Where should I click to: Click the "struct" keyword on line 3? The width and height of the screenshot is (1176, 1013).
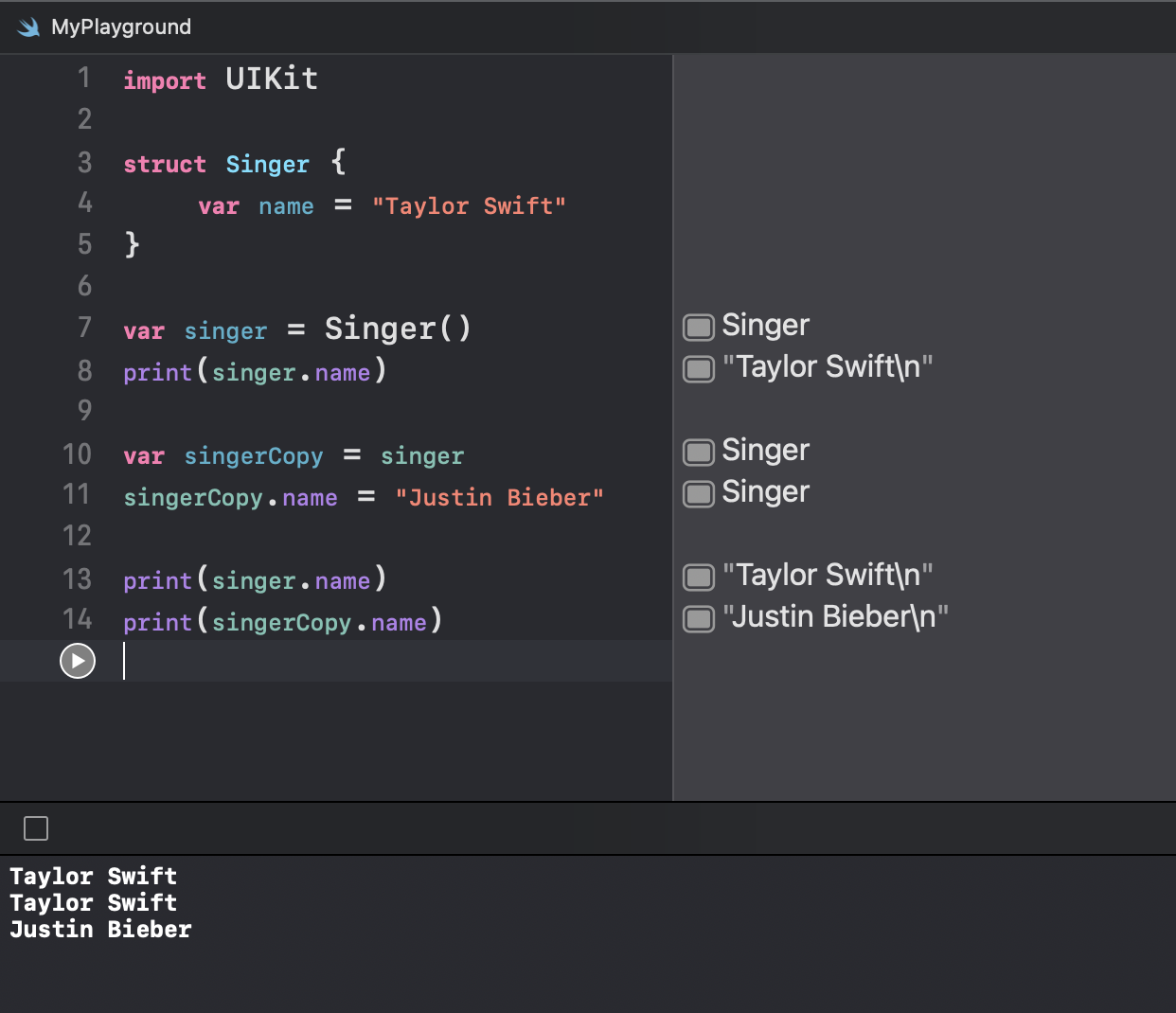pos(165,164)
